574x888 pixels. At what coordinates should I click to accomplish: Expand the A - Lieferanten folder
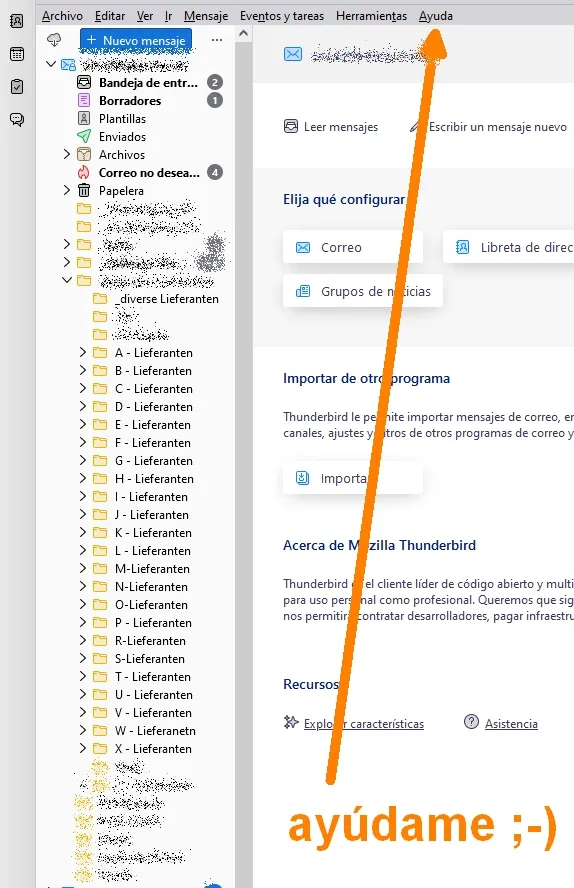[x=83, y=352]
